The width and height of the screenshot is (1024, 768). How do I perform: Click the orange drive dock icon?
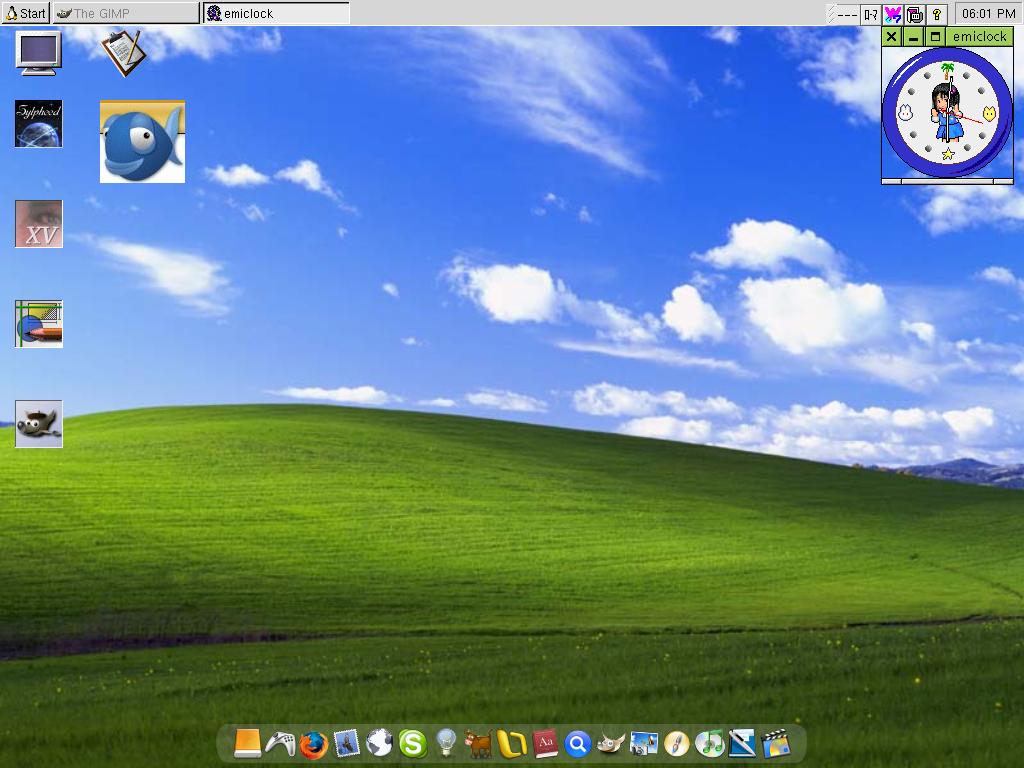click(247, 744)
